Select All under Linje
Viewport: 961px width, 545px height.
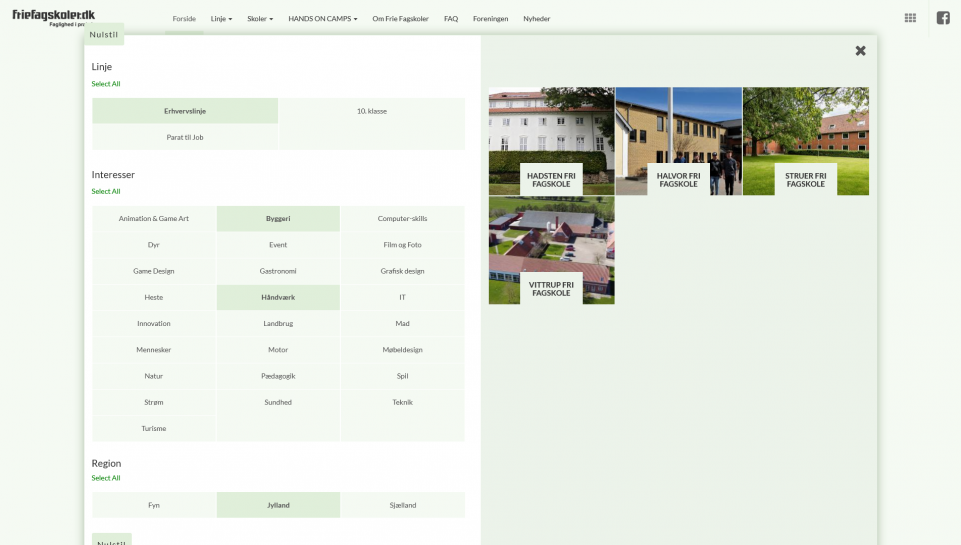click(x=106, y=84)
